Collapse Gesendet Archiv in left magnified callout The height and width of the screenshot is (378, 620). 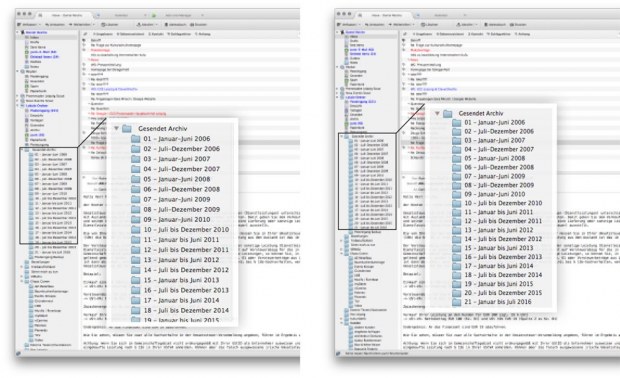(x=116, y=129)
